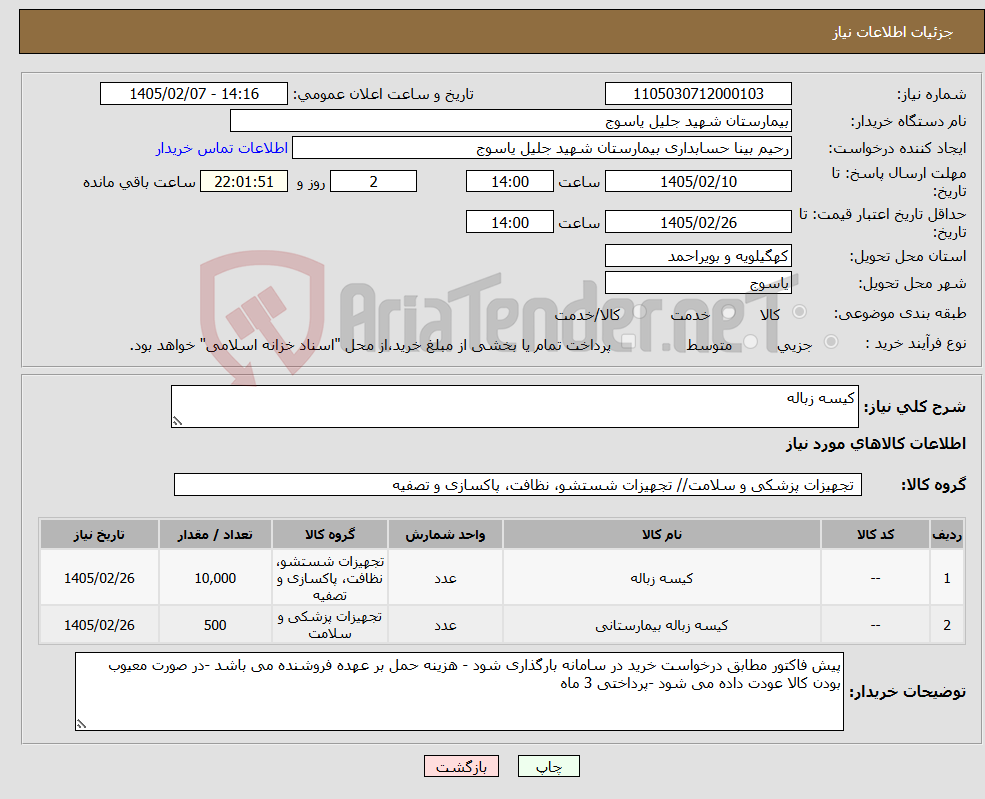The height and width of the screenshot is (799, 985).
Task: Click the buyer notes text area
Action: click(459, 691)
